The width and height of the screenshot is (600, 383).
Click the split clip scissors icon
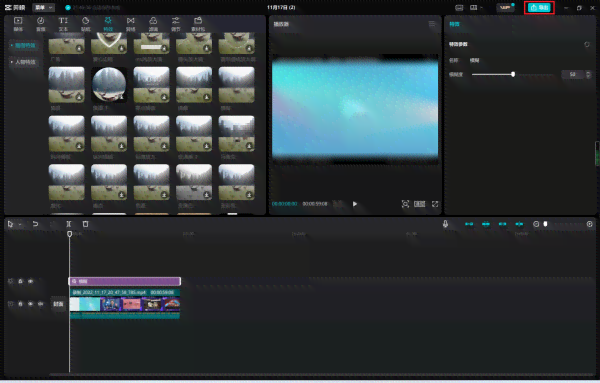point(68,224)
